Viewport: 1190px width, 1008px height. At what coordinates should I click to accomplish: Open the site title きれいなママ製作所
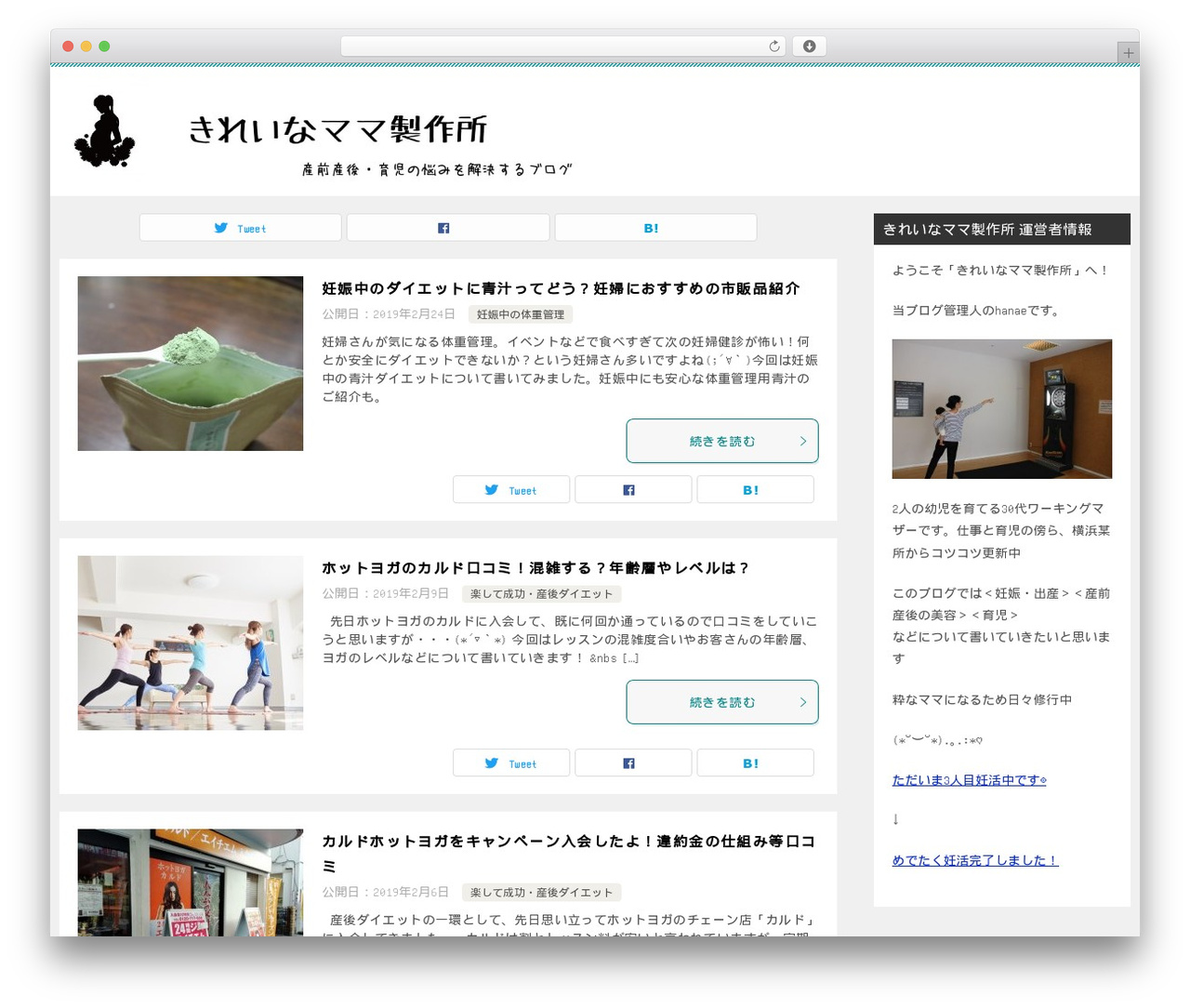[x=337, y=129]
